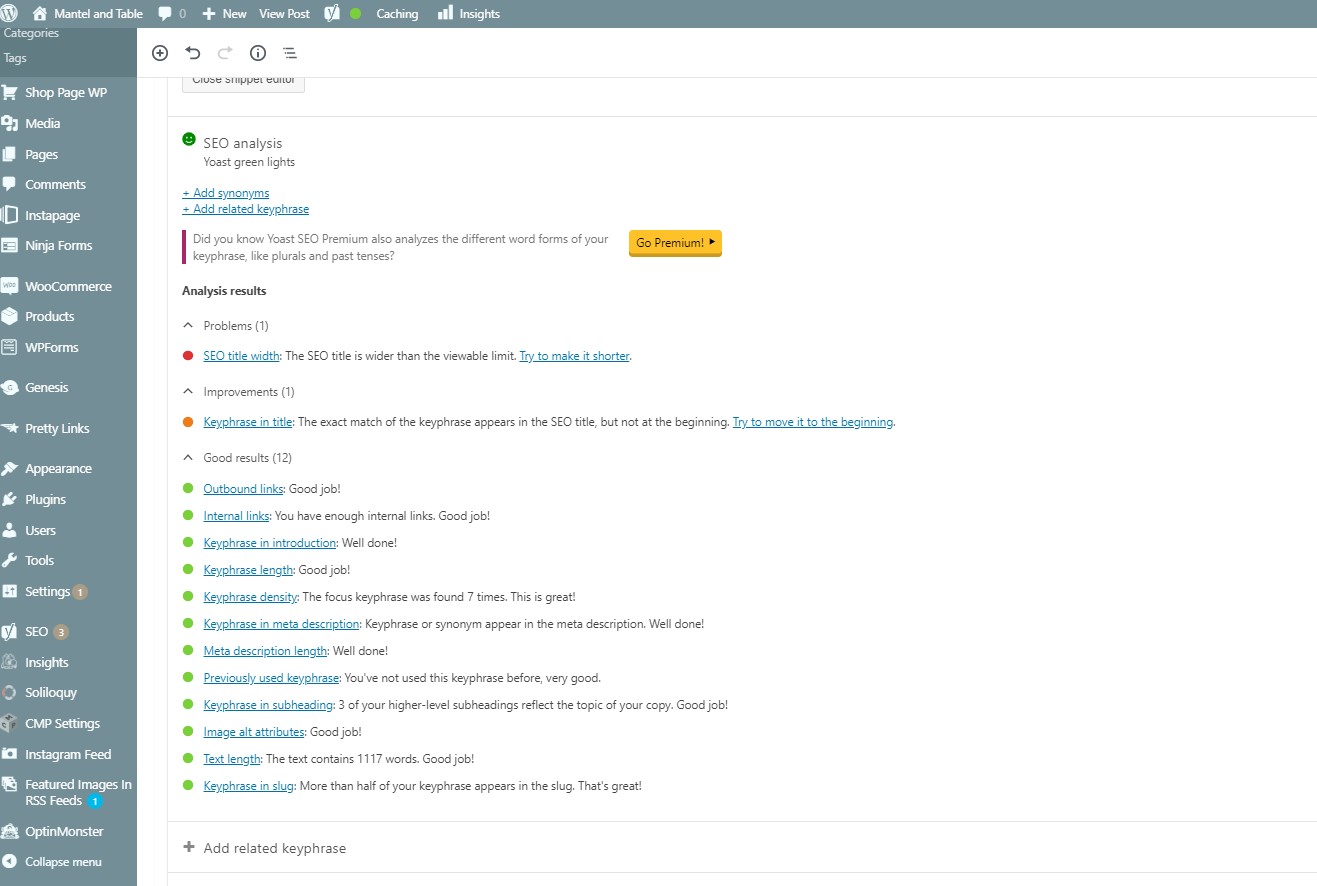This screenshot has width=1317, height=886.
Task: Open View Post in admin bar
Action: point(284,14)
